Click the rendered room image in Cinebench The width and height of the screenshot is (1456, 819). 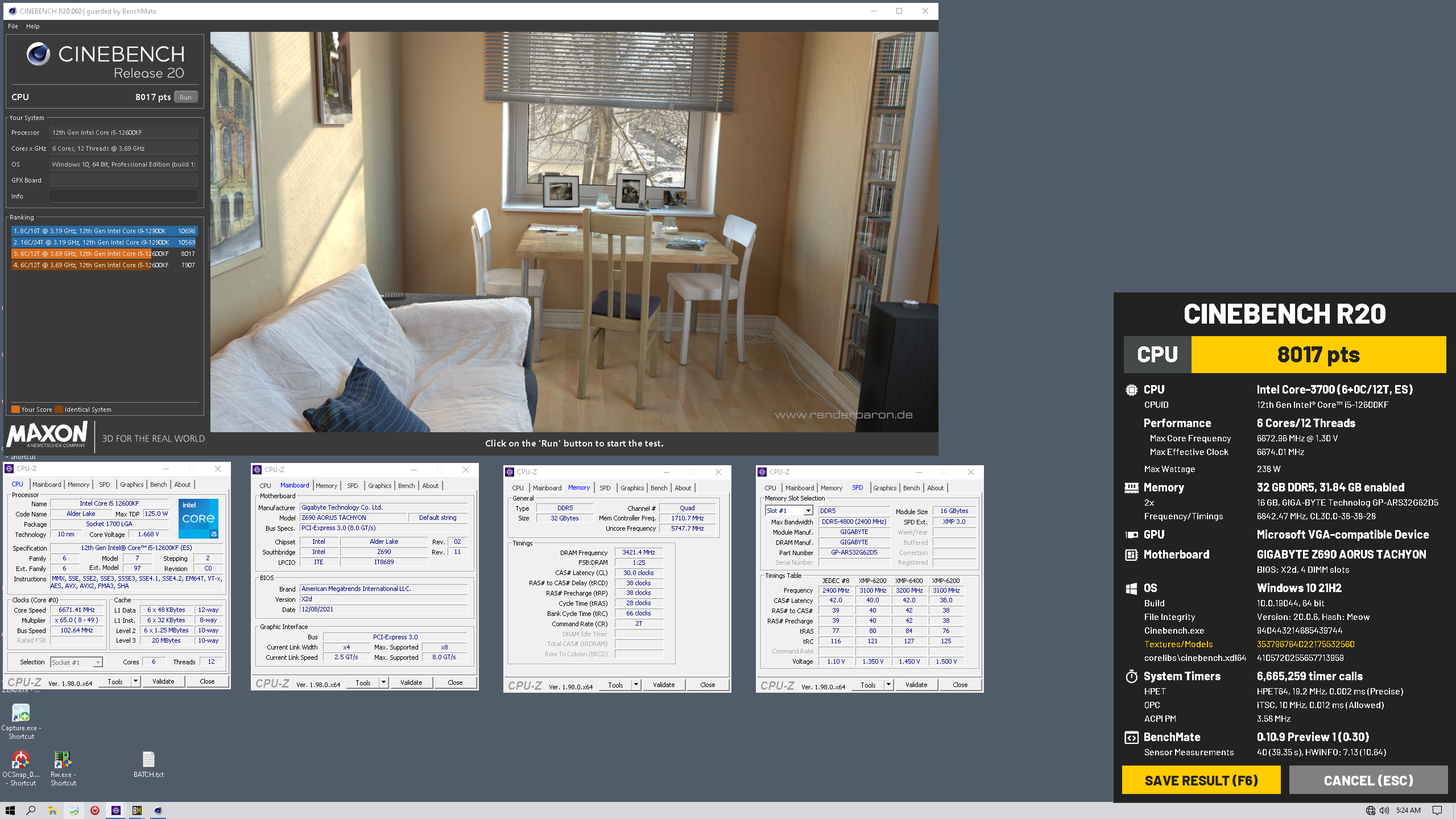click(x=574, y=231)
